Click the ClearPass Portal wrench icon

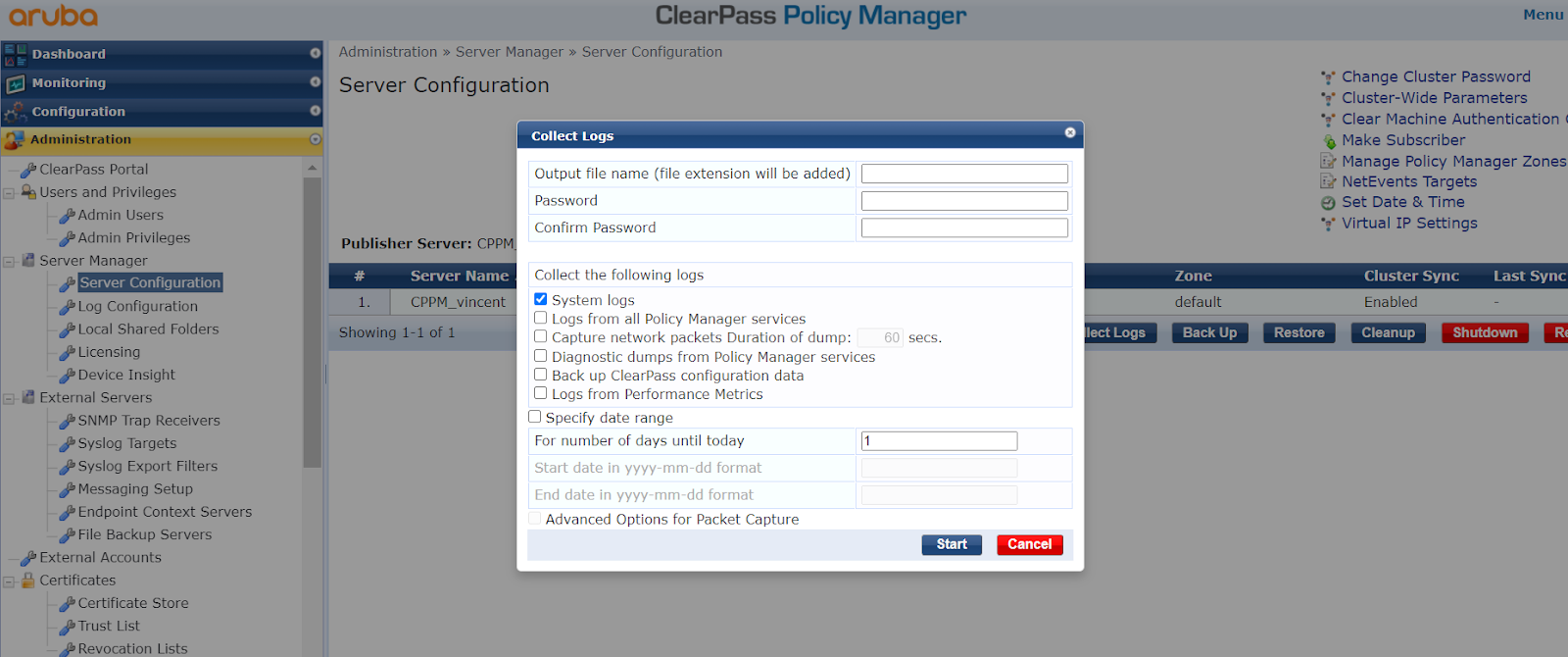pos(28,170)
